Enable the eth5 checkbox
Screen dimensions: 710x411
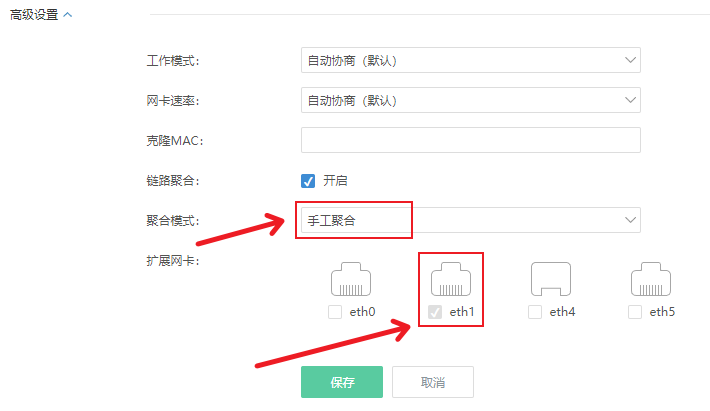coord(635,312)
